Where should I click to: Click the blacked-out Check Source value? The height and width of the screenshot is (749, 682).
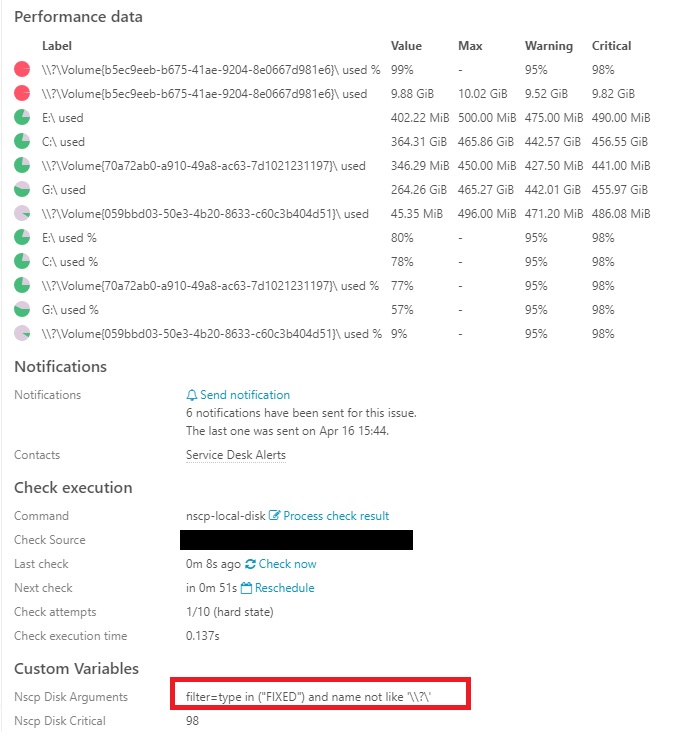[x=297, y=540]
